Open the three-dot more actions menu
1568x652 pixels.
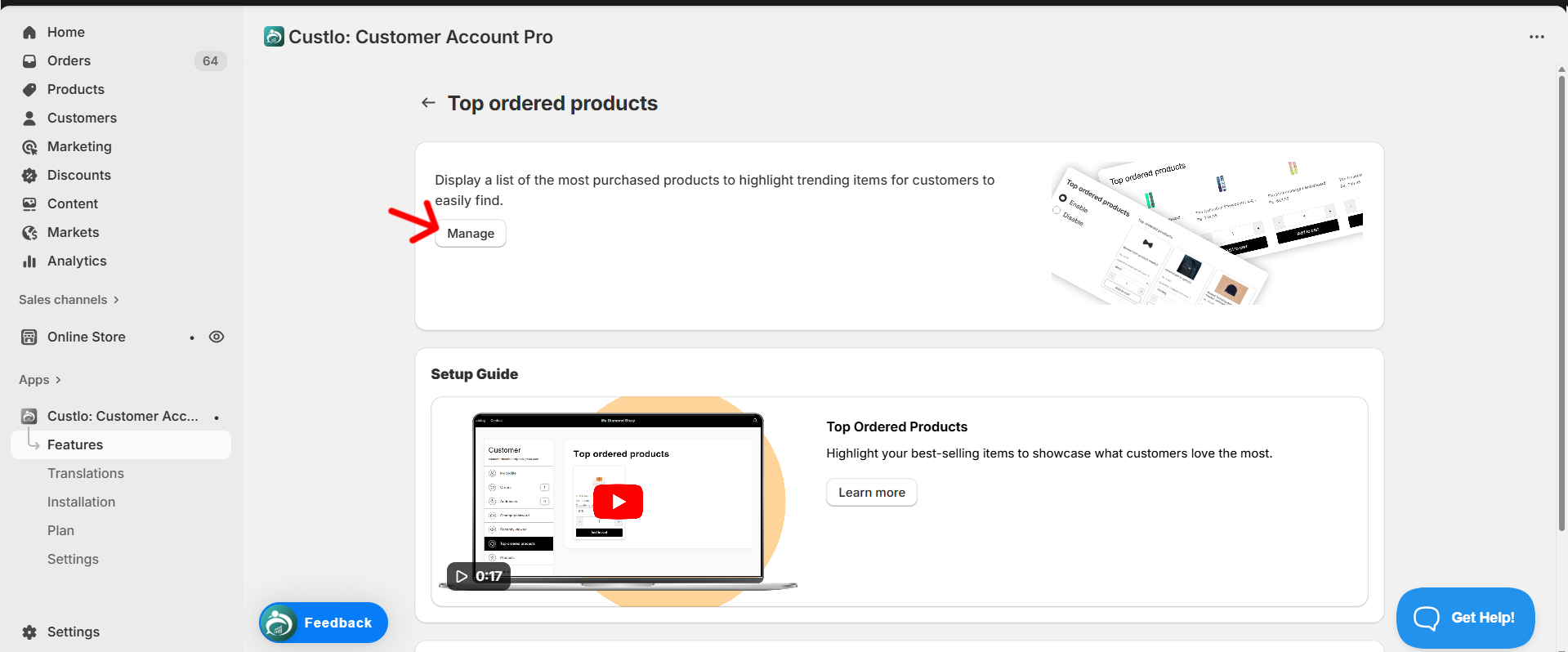click(1537, 37)
